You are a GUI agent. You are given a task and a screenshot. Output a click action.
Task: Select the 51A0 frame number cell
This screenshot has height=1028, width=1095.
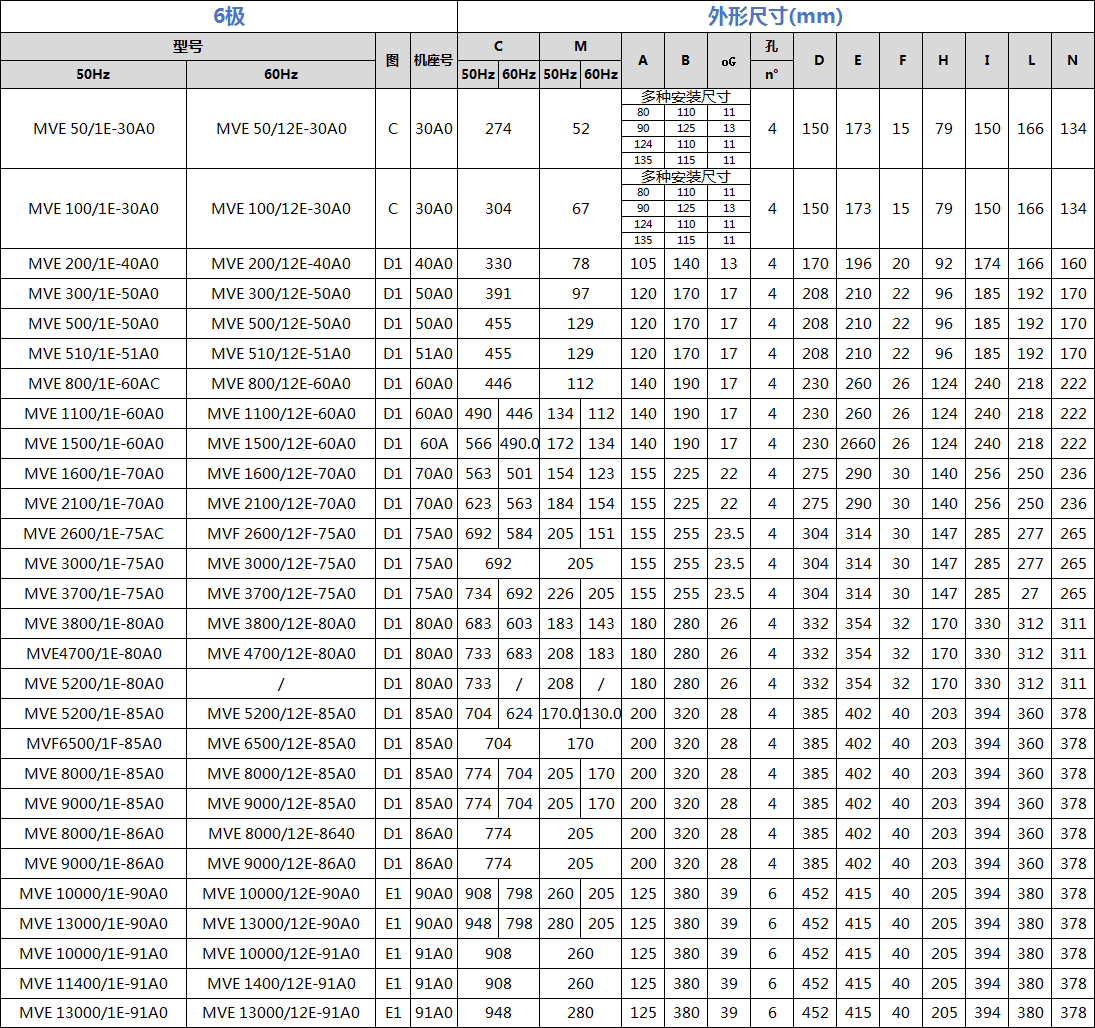(x=433, y=354)
